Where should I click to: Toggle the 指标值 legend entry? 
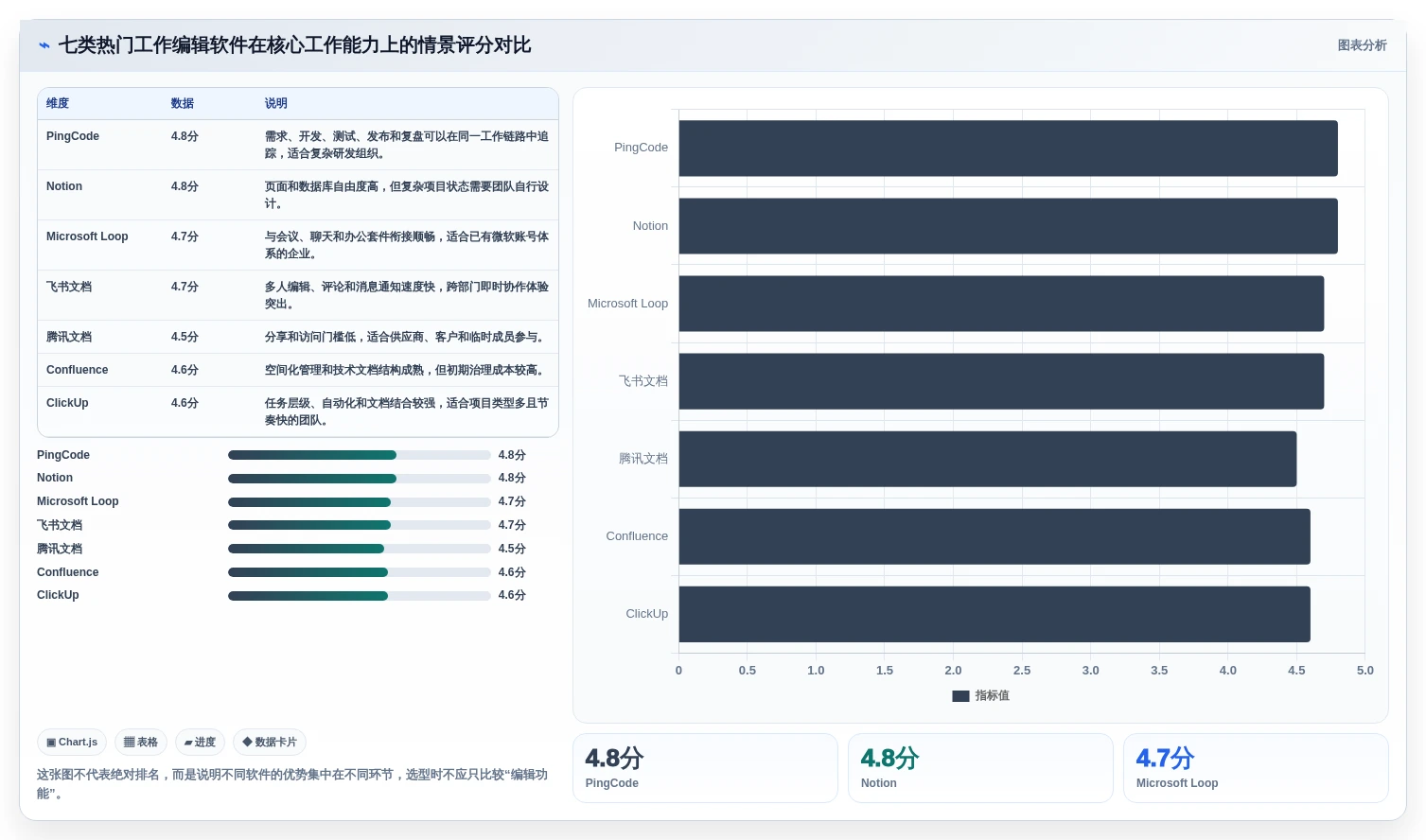coord(980,695)
